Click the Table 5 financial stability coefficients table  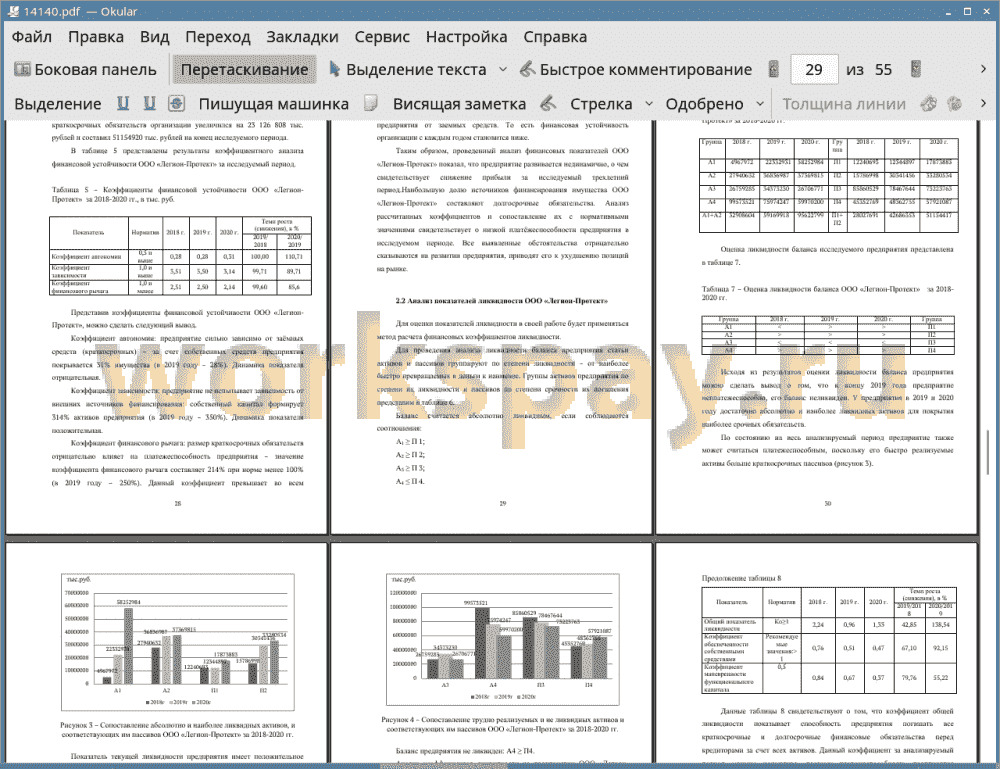tap(180, 256)
